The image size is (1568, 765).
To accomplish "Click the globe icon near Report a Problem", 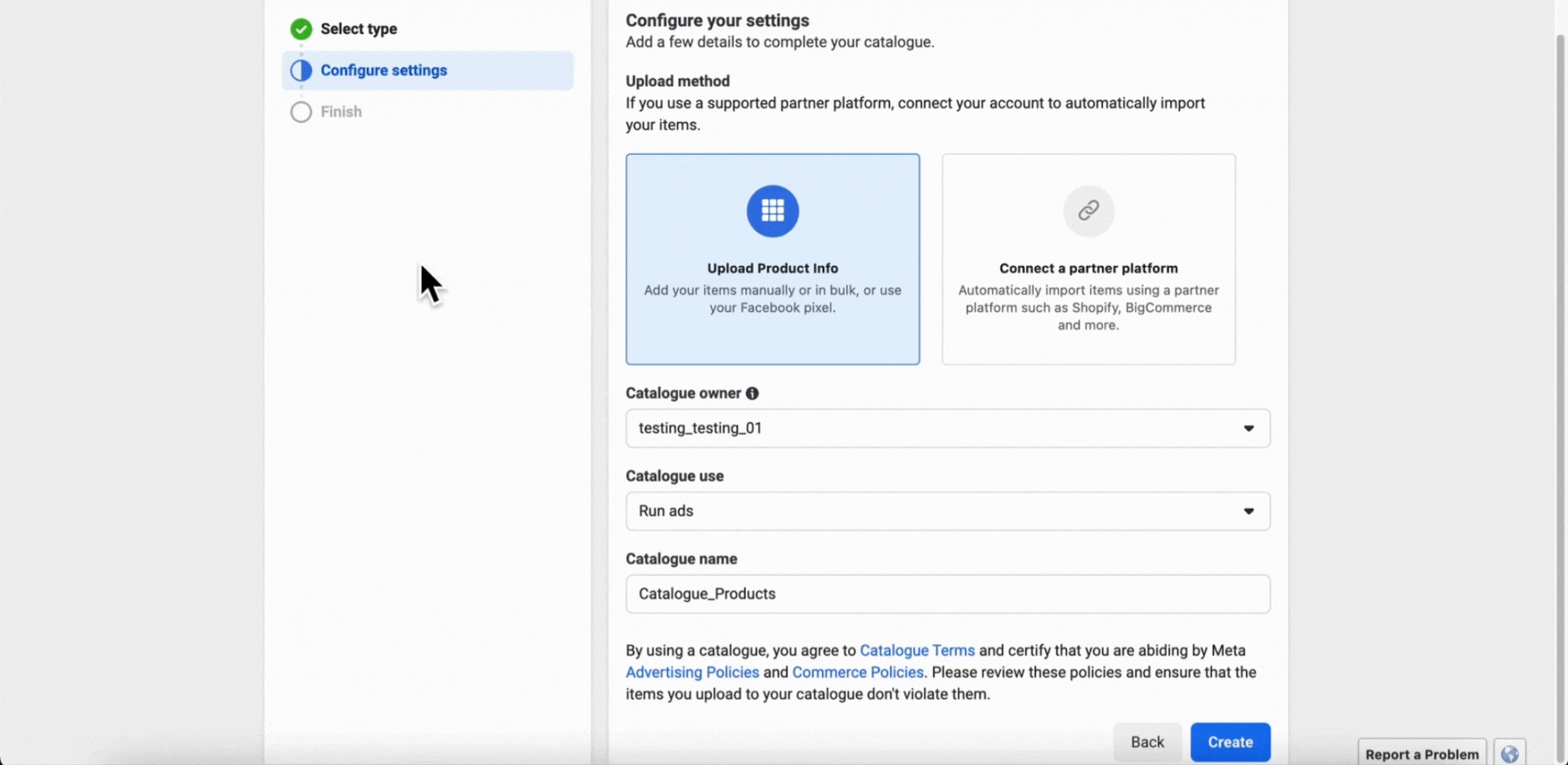I will click(x=1509, y=753).
